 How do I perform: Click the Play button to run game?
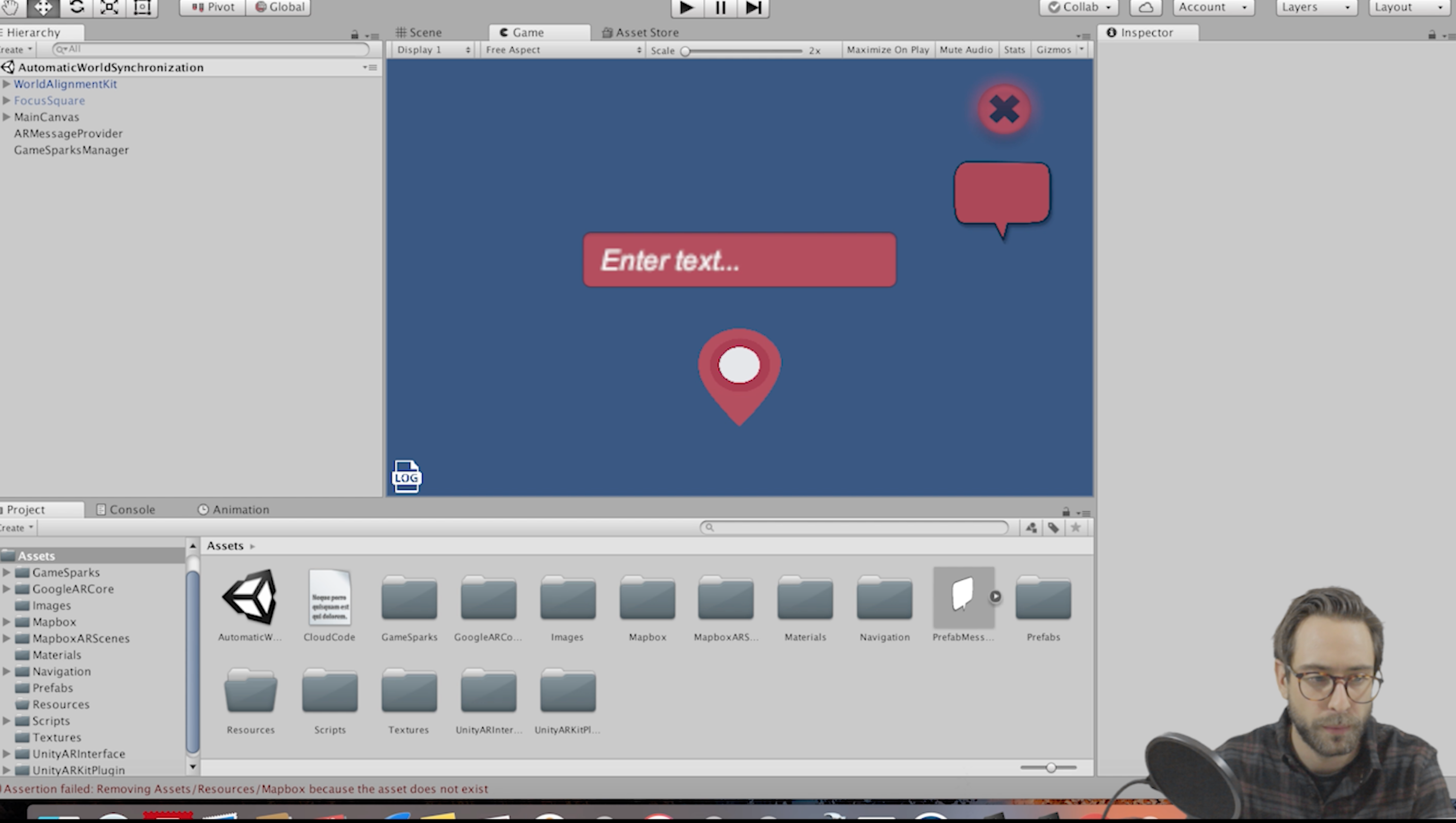(687, 8)
